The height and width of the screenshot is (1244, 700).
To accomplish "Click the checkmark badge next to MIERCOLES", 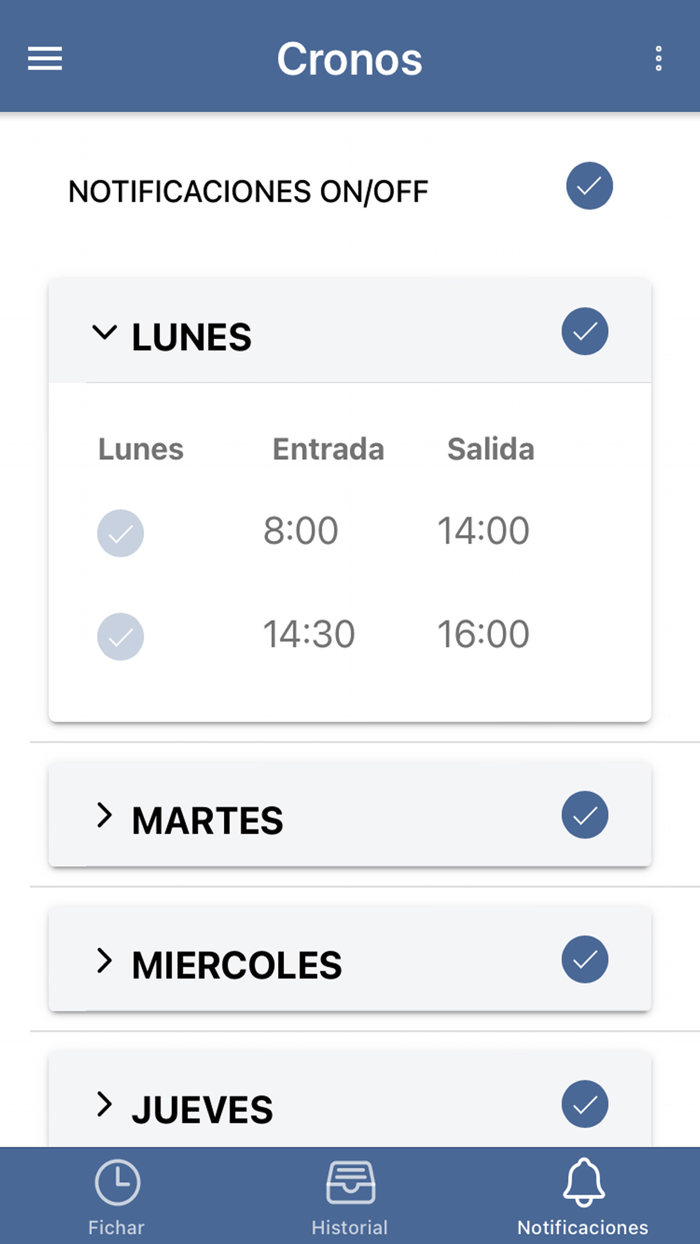I will click(585, 960).
